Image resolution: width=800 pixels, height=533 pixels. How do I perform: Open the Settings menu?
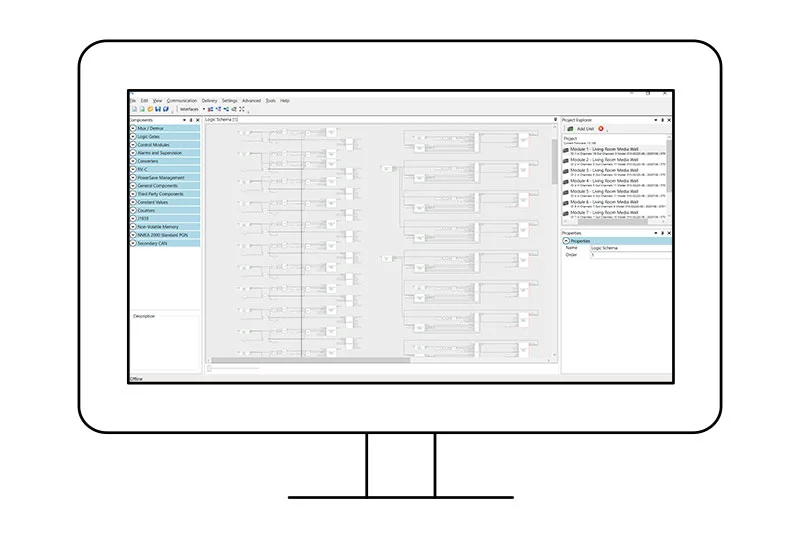coord(230,101)
